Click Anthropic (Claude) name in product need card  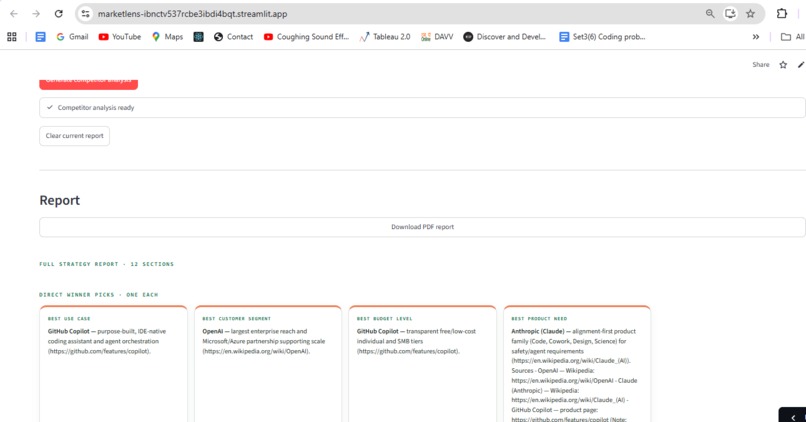pos(538,331)
